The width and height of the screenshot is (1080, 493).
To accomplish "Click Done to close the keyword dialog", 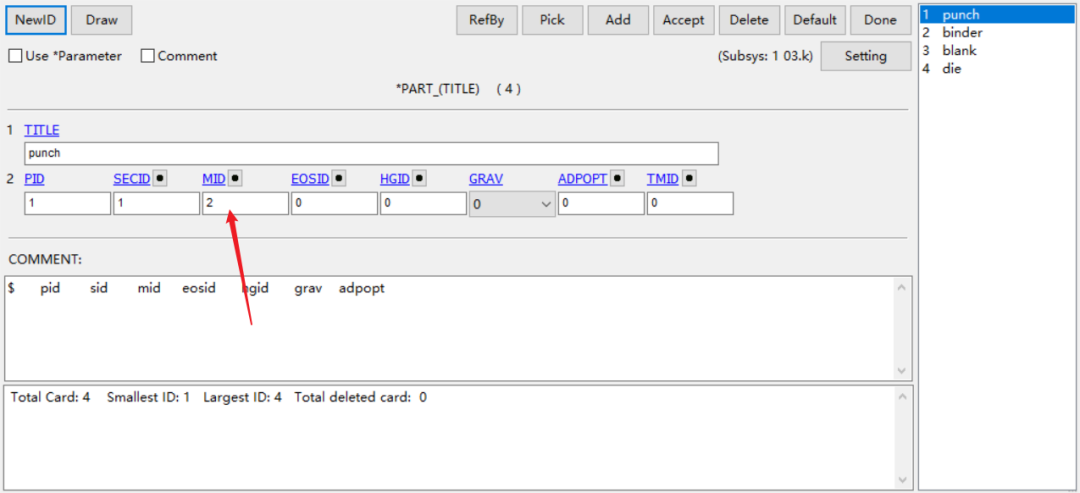I will point(880,20).
